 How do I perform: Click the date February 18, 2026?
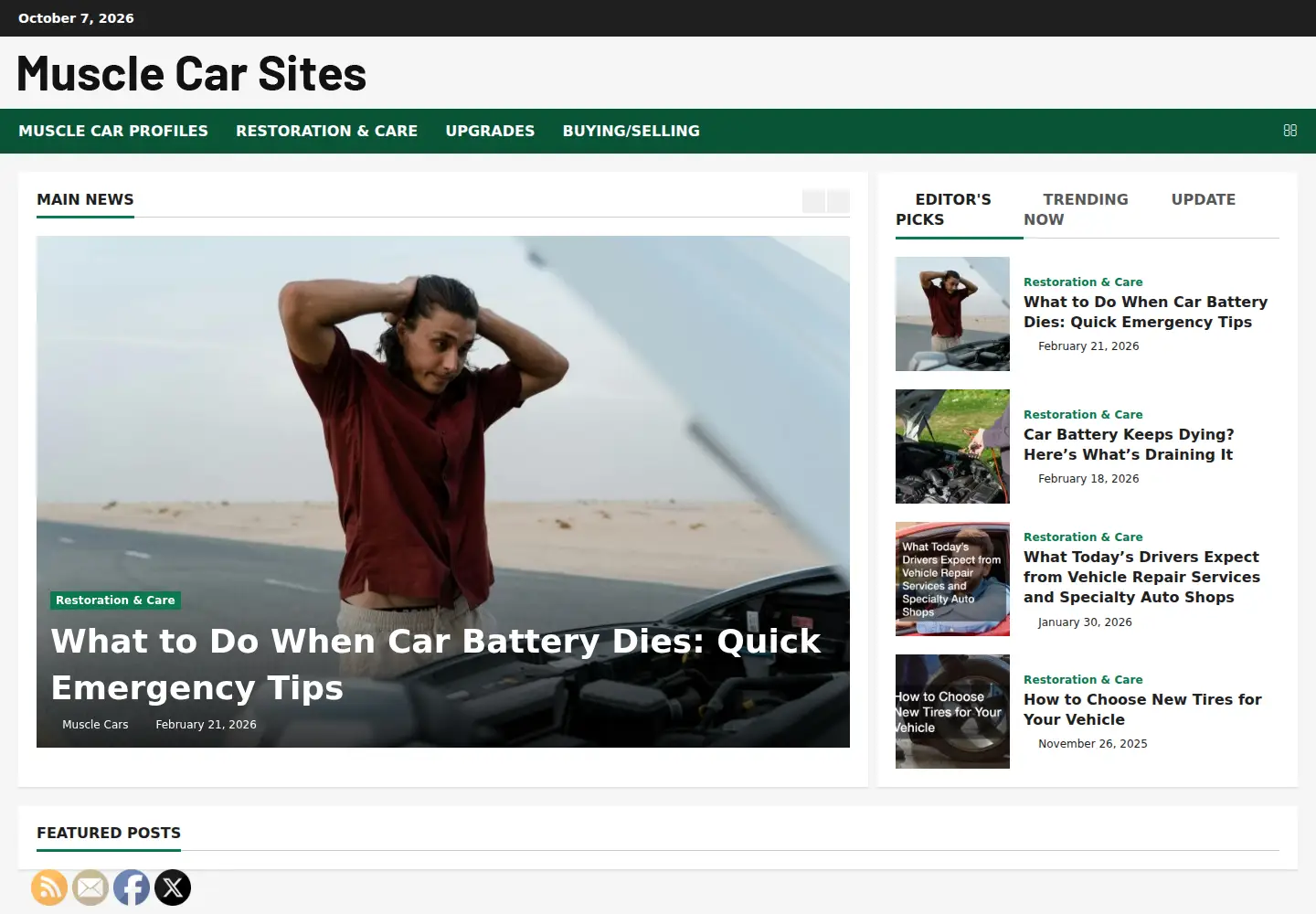coord(1088,479)
